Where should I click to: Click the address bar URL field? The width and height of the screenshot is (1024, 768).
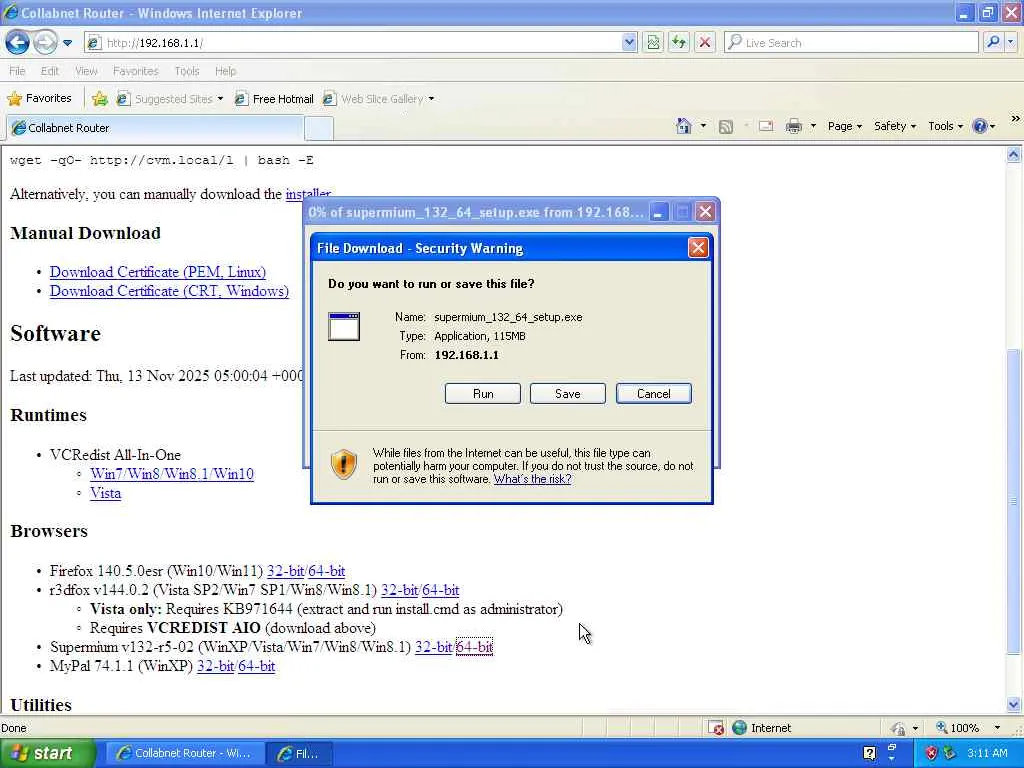tap(353, 43)
